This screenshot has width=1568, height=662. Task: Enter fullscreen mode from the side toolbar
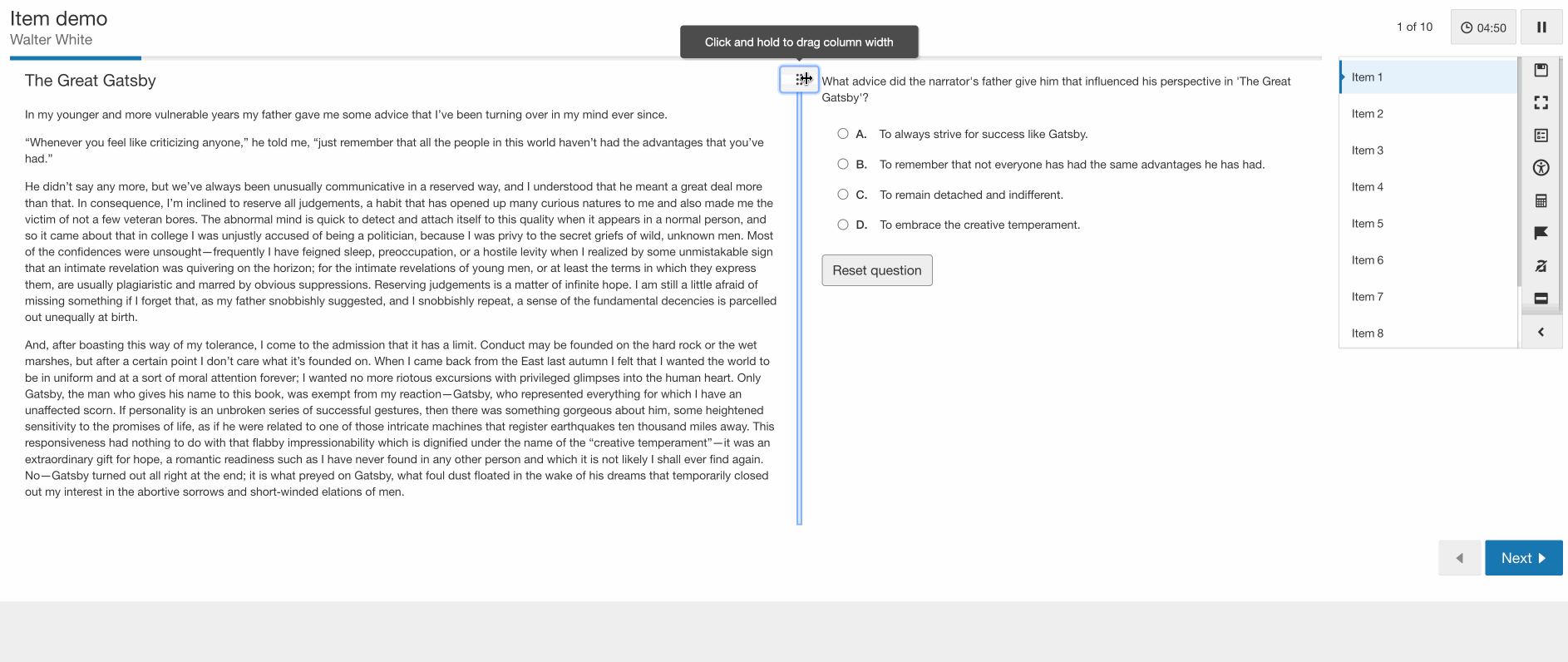(x=1541, y=102)
